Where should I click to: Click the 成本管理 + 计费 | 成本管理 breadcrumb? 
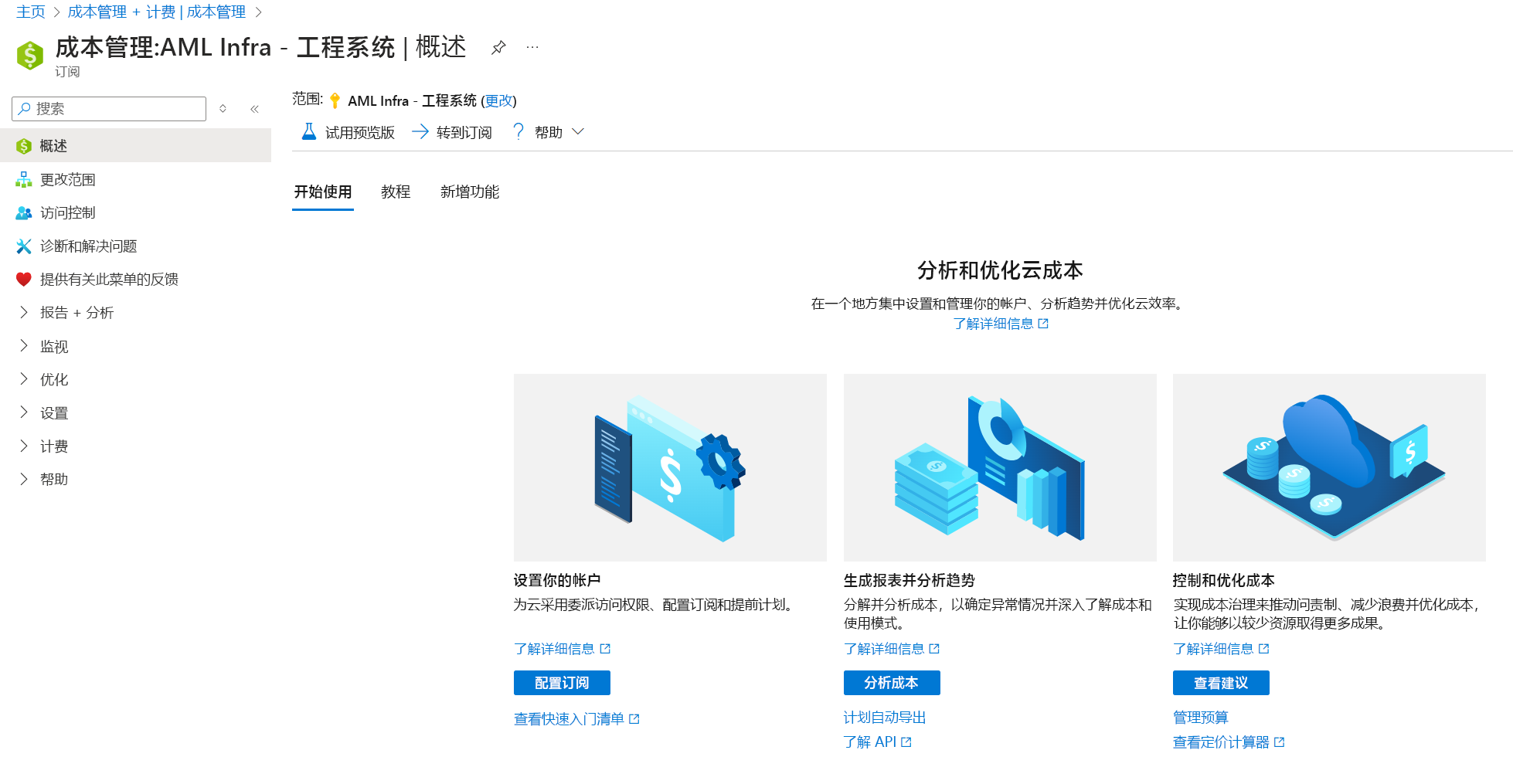pos(157,12)
